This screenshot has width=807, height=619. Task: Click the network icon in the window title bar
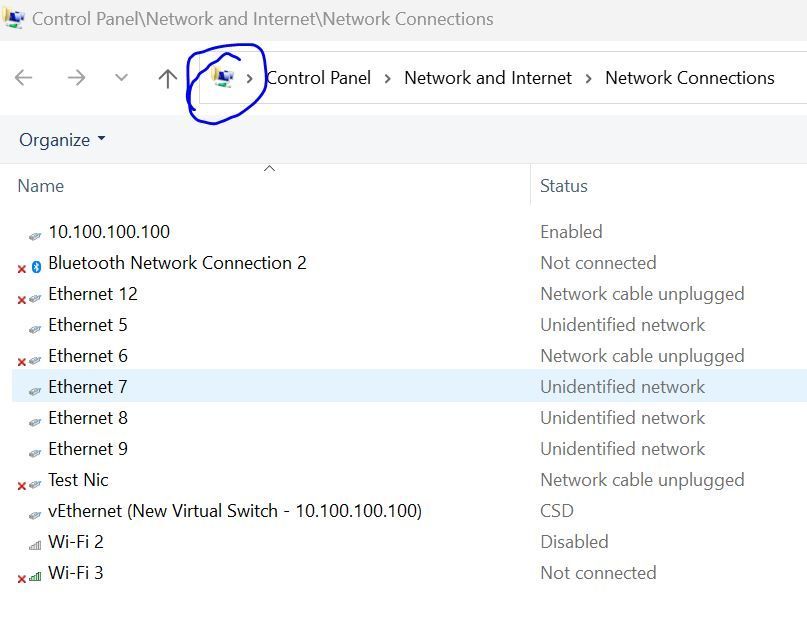[x=14, y=17]
